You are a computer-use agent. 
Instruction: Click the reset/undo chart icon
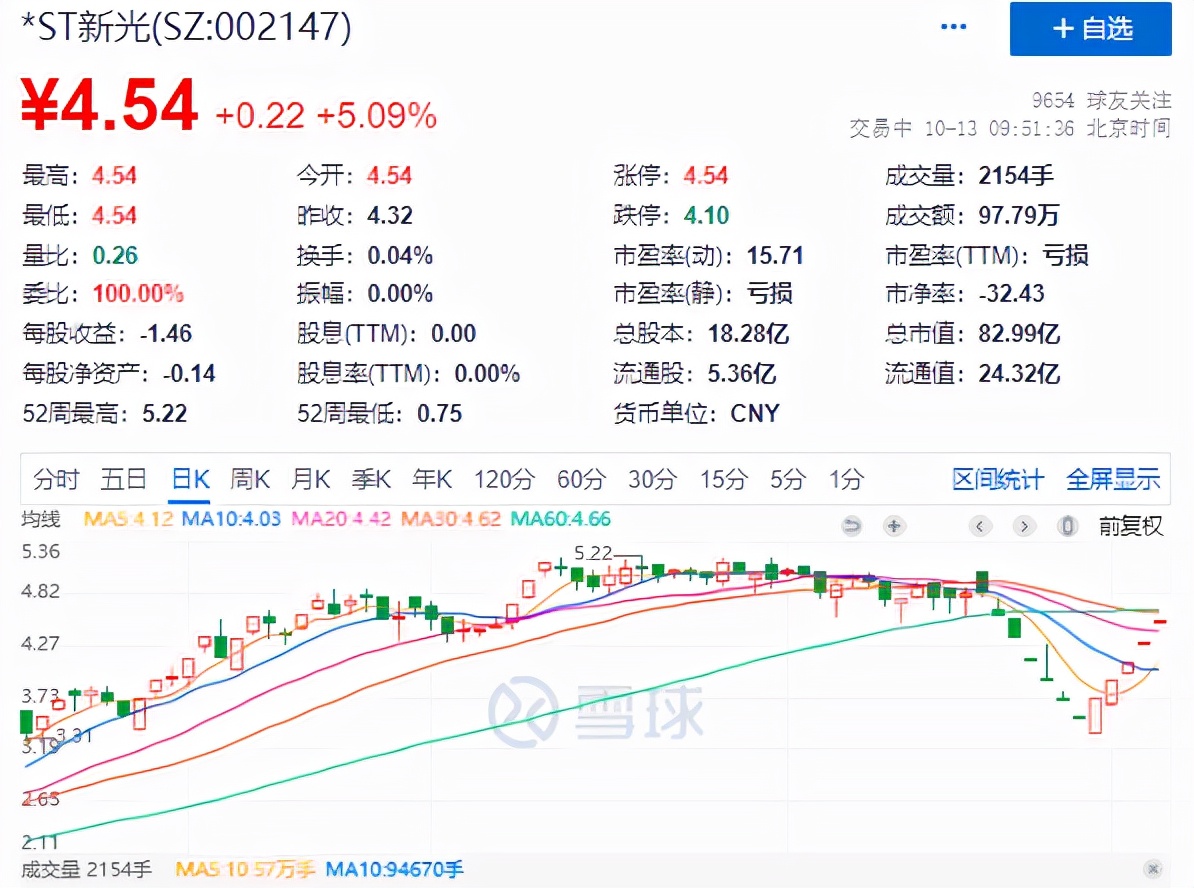[x=851, y=525]
